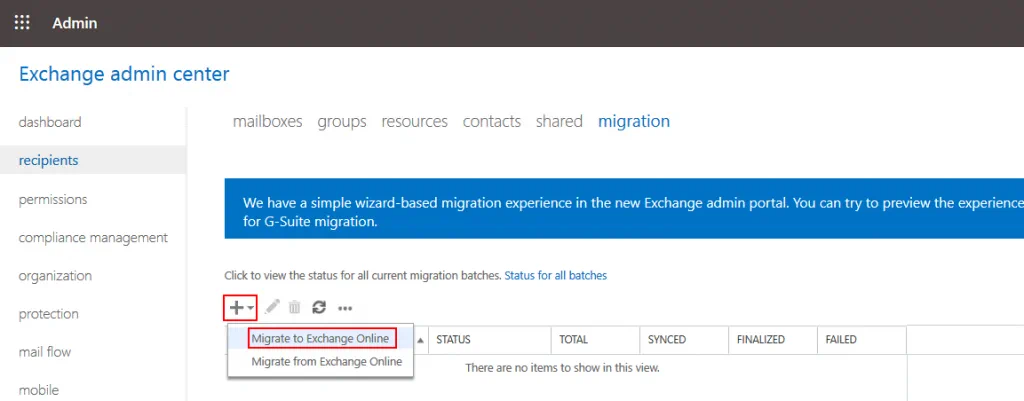Click the plus icon for new migration
The image size is (1024, 401).
pos(237,308)
